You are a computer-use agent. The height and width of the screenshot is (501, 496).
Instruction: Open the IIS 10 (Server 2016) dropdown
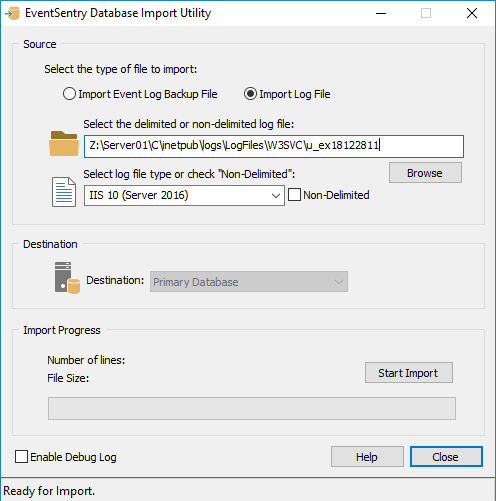point(184,195)
